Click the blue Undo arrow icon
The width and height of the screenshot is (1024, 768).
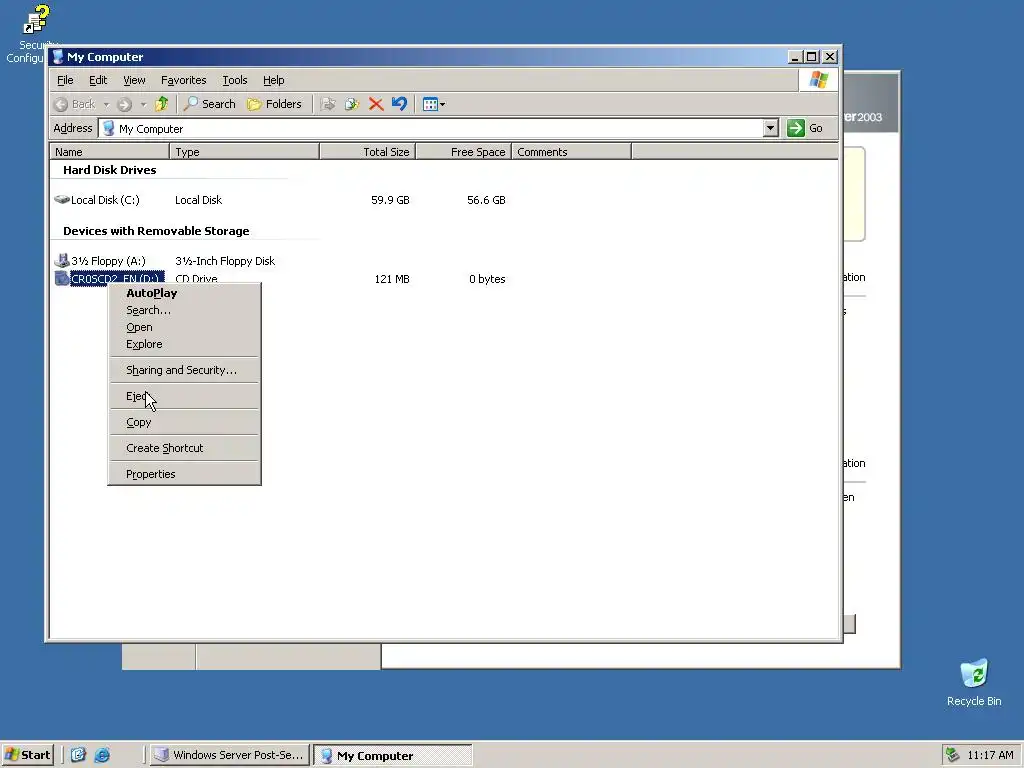pyautogui.click(x=400, y=104)
